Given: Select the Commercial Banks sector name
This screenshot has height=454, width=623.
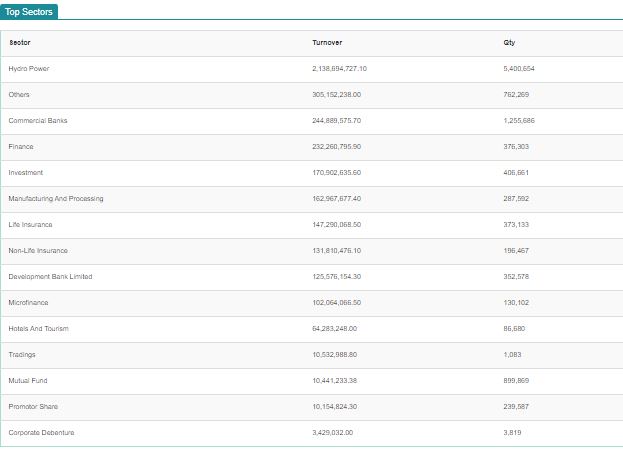Looking at the screenshot, I should click(38, 120).
